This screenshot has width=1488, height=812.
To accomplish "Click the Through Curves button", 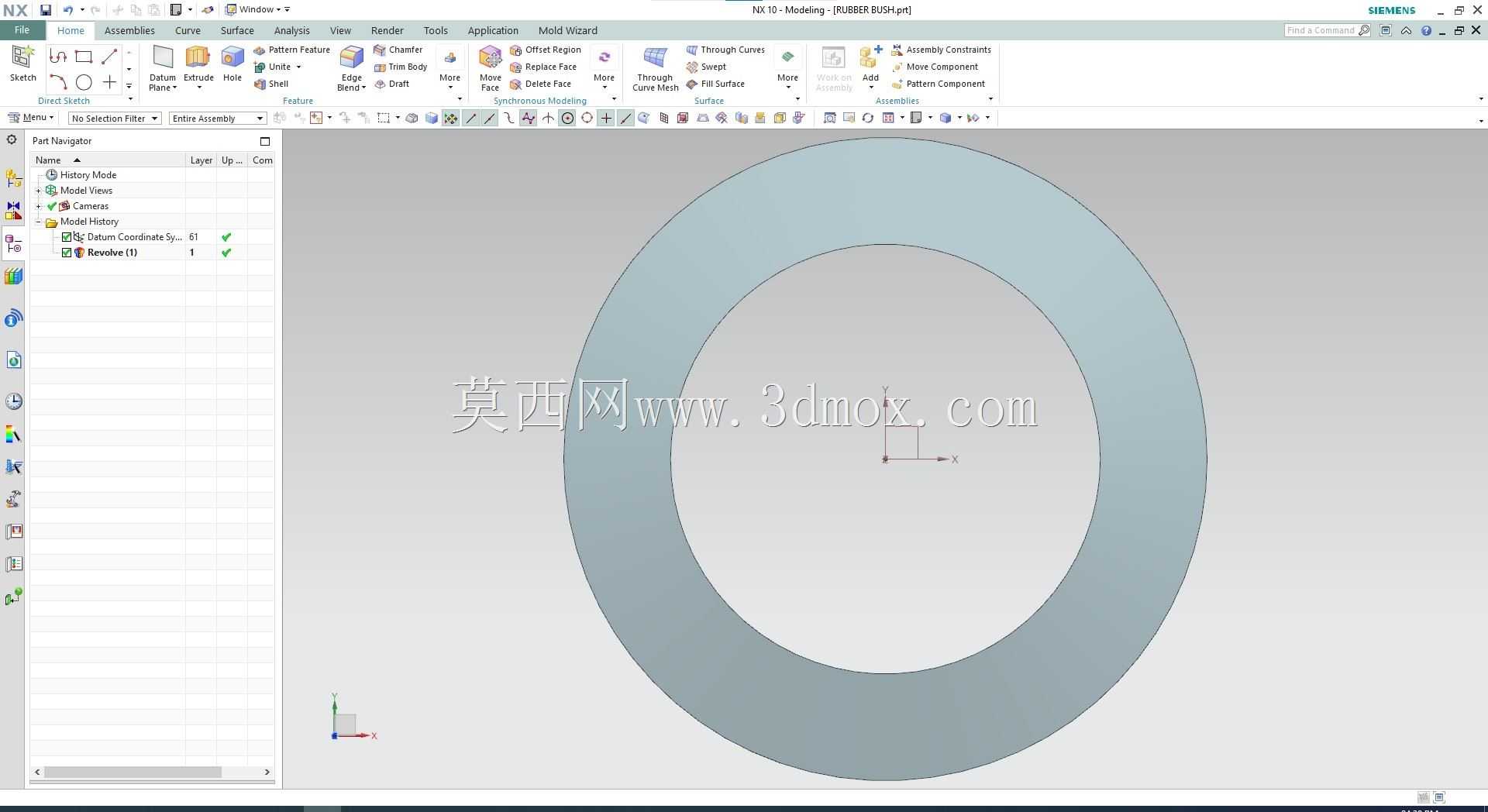I will click(x=725, y=50).
